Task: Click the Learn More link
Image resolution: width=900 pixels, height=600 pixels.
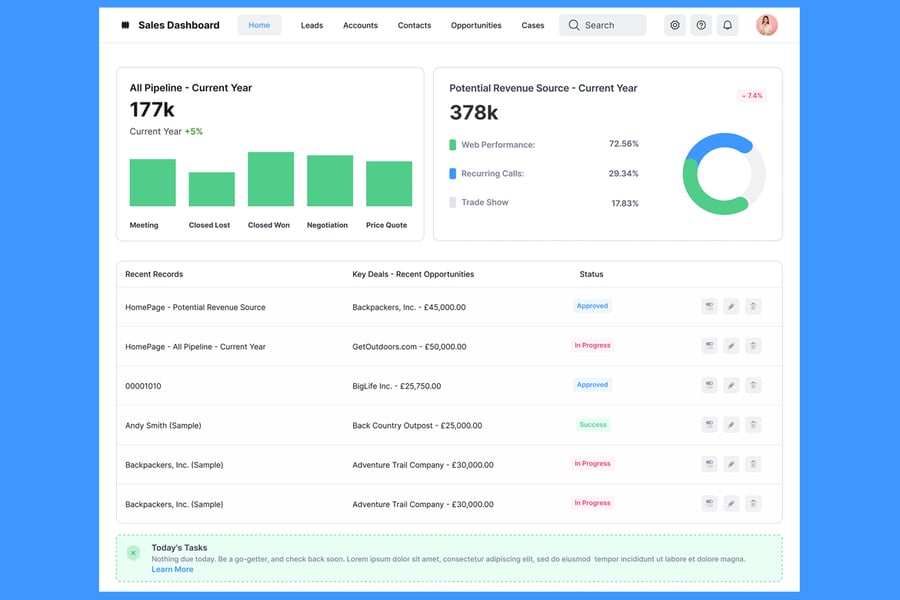Action: [x=172, y=569]
